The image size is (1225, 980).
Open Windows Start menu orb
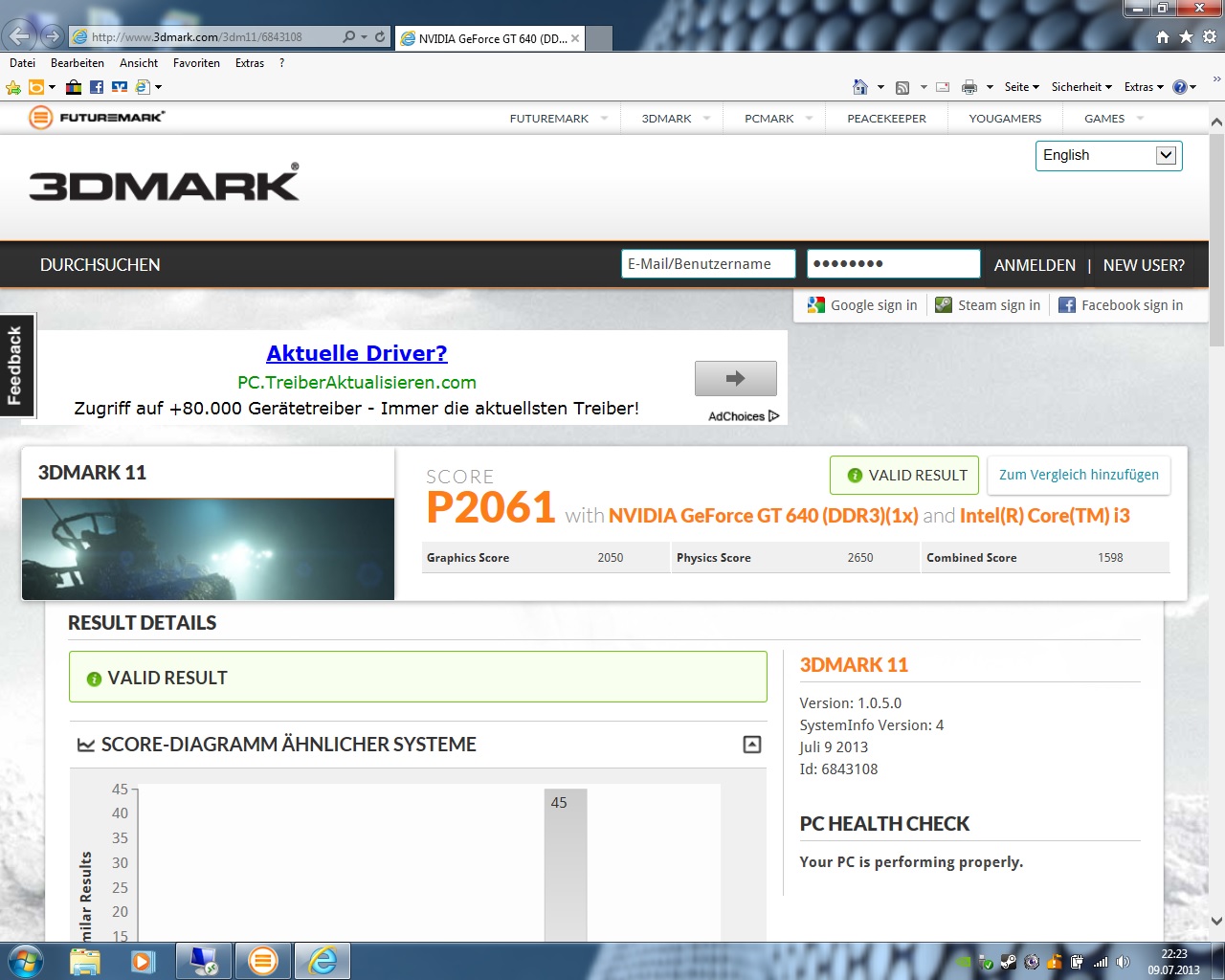click(x=26, y=961)
